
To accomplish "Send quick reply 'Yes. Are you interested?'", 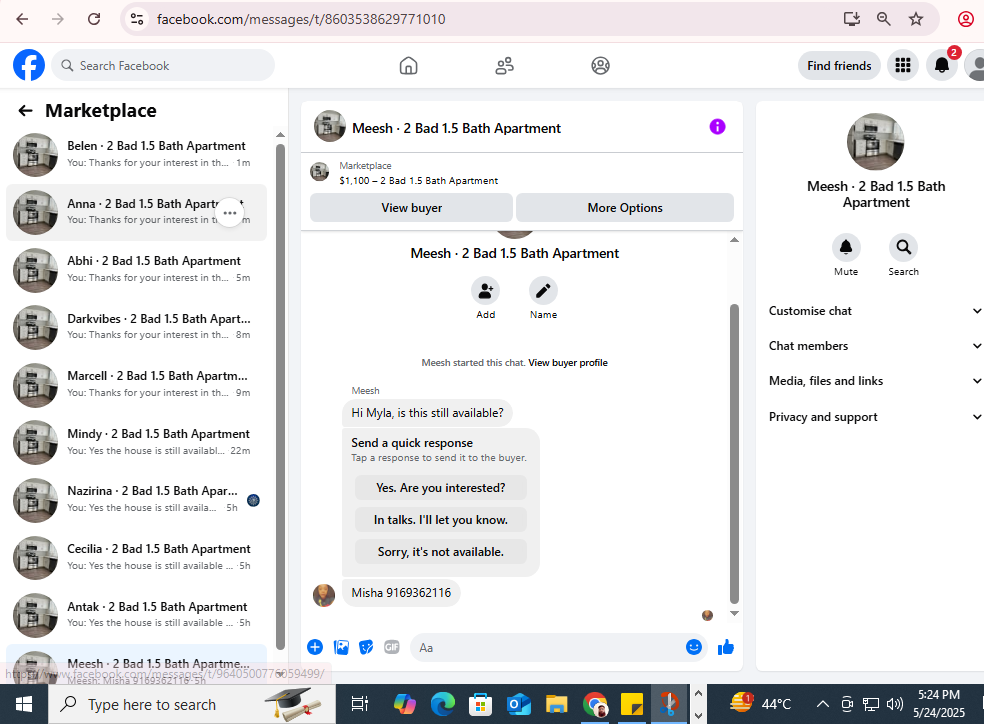I will [x=441, y=487].
